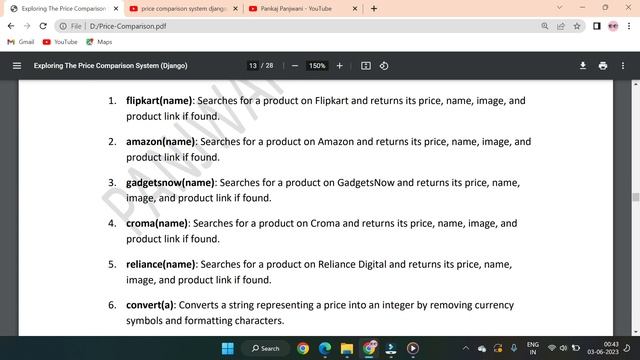
Task: Bookmark this tab with the star
Action: [x=577, y=26]
